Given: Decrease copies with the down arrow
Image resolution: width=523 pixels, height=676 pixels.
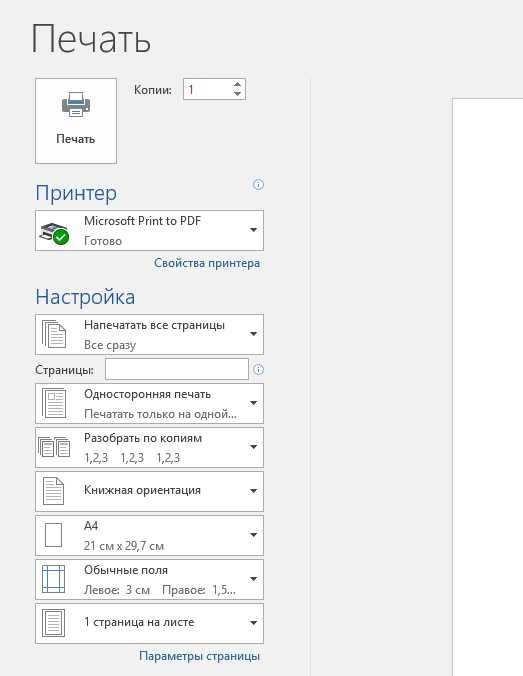Looking at the screenshot, I should tap(237, 94).
